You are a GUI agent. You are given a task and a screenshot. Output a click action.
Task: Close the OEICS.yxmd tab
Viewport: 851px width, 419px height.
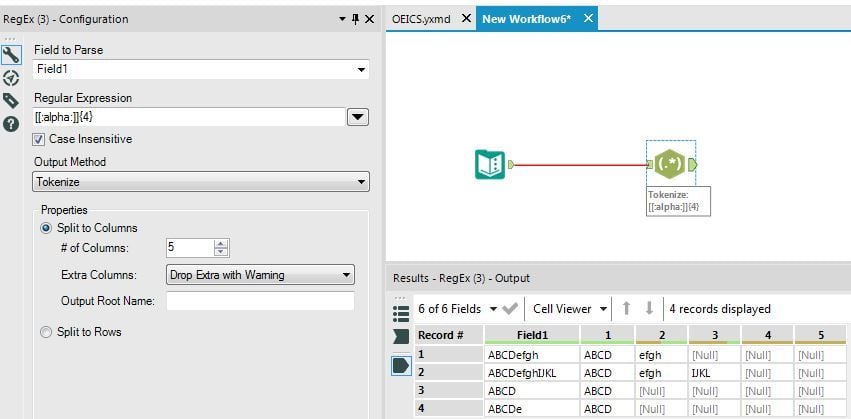pyautogui.click(x=466, y=19)
